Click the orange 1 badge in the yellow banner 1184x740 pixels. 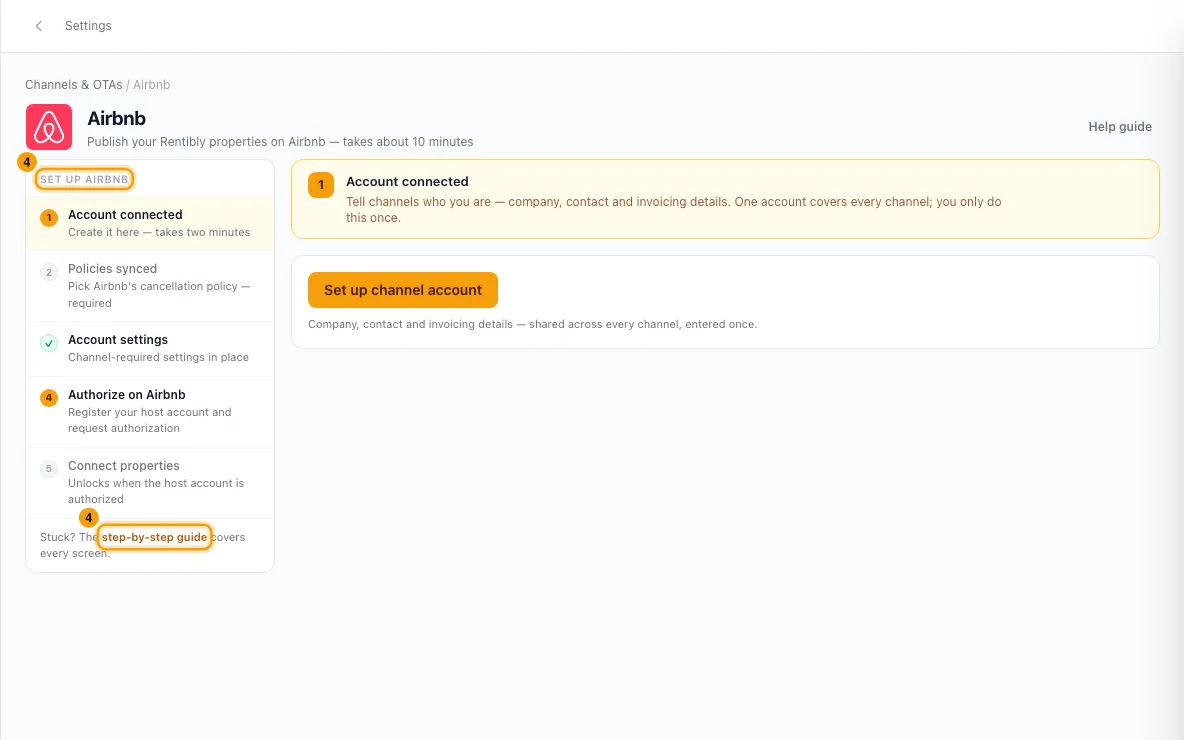pos(321,185)
